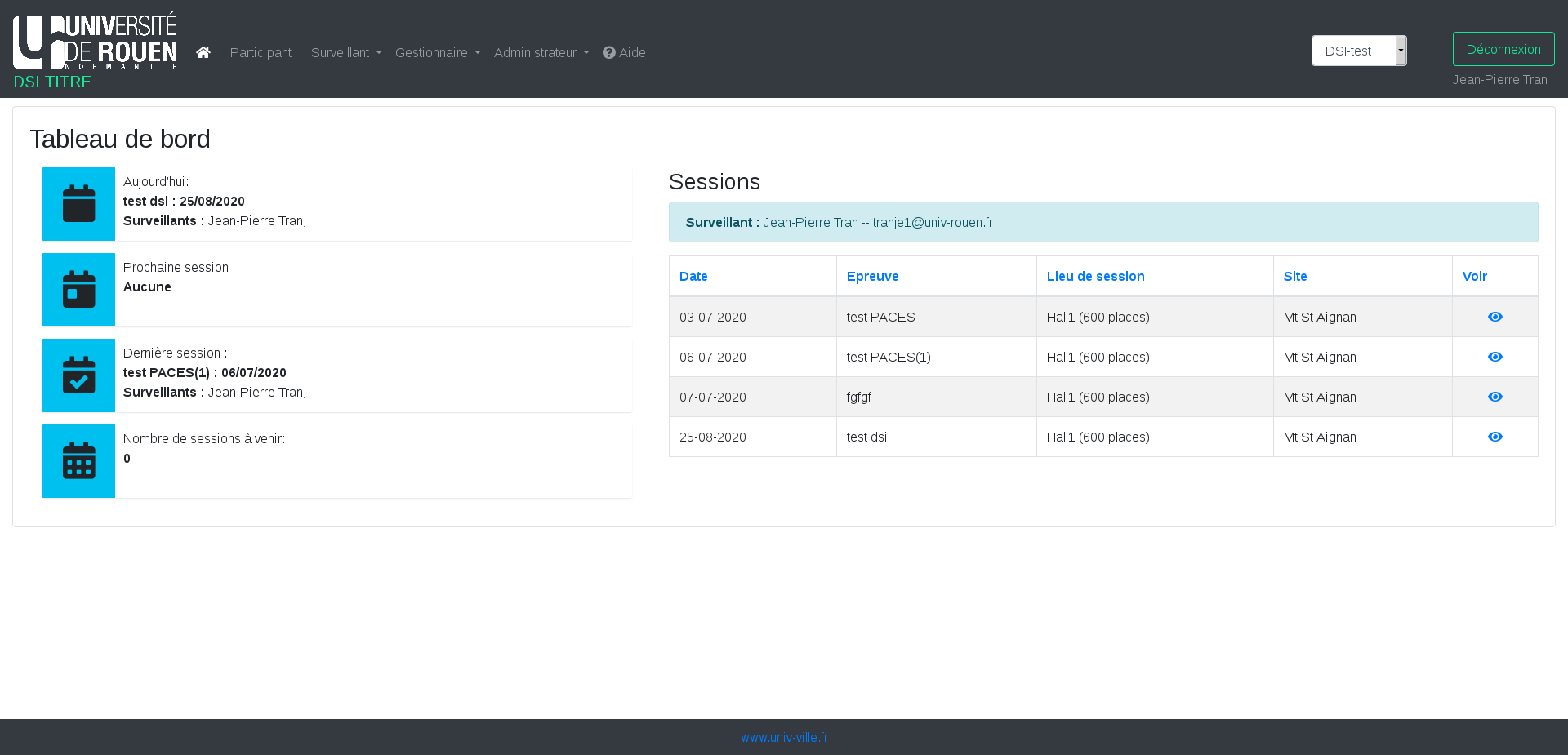Open the DSI-test selector combo box
The image size is (1568, 755).
pyautogui.click(x=1358, y=51)
